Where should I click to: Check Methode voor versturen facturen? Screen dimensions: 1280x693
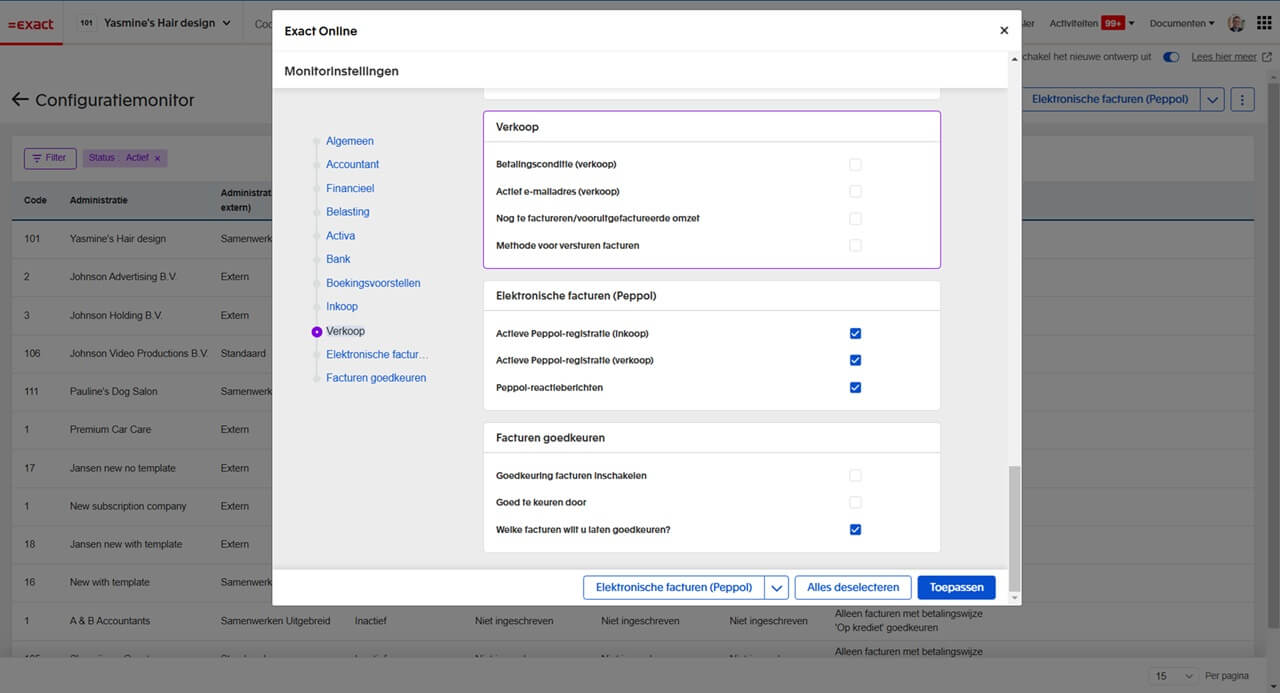(855, 245)
